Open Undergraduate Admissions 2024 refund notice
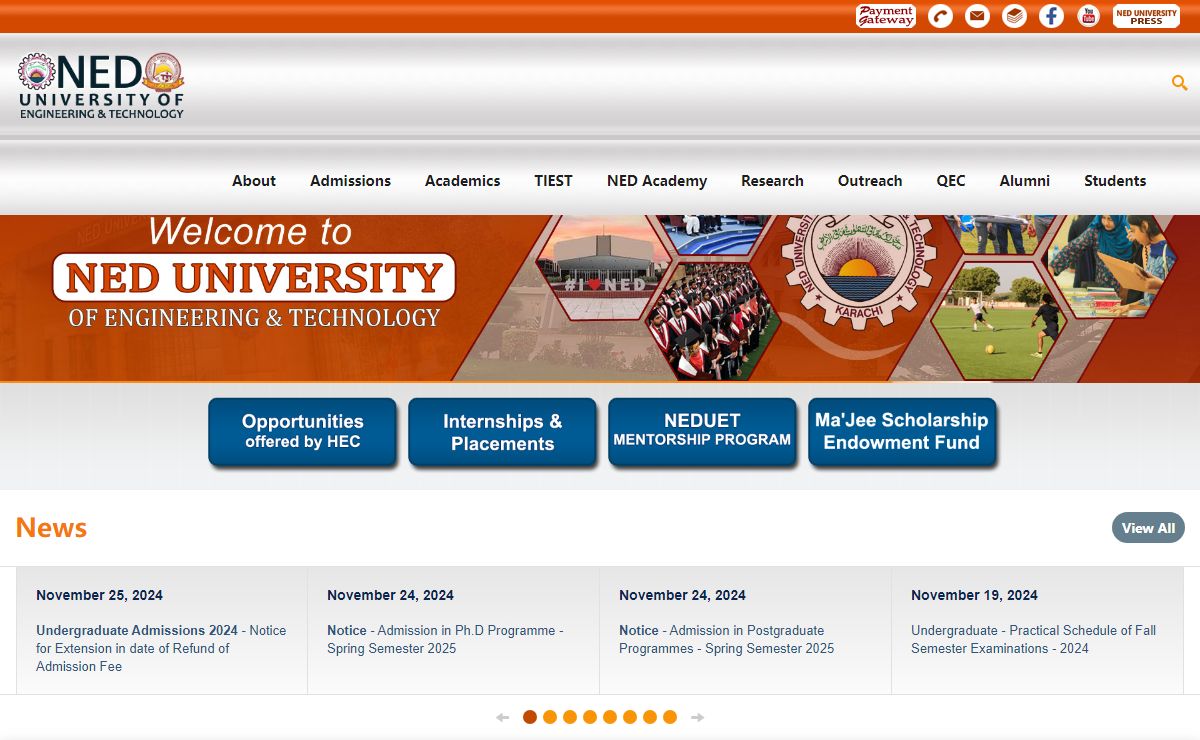Viewport: 1200px width, 740px height. (x=161, y=648)
